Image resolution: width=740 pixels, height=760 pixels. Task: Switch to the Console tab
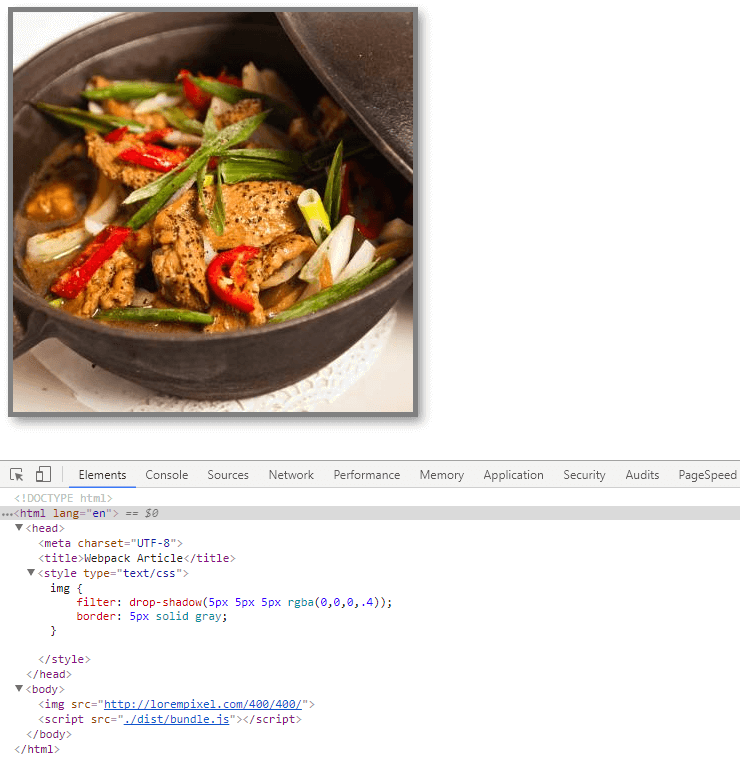coord(166,475)
